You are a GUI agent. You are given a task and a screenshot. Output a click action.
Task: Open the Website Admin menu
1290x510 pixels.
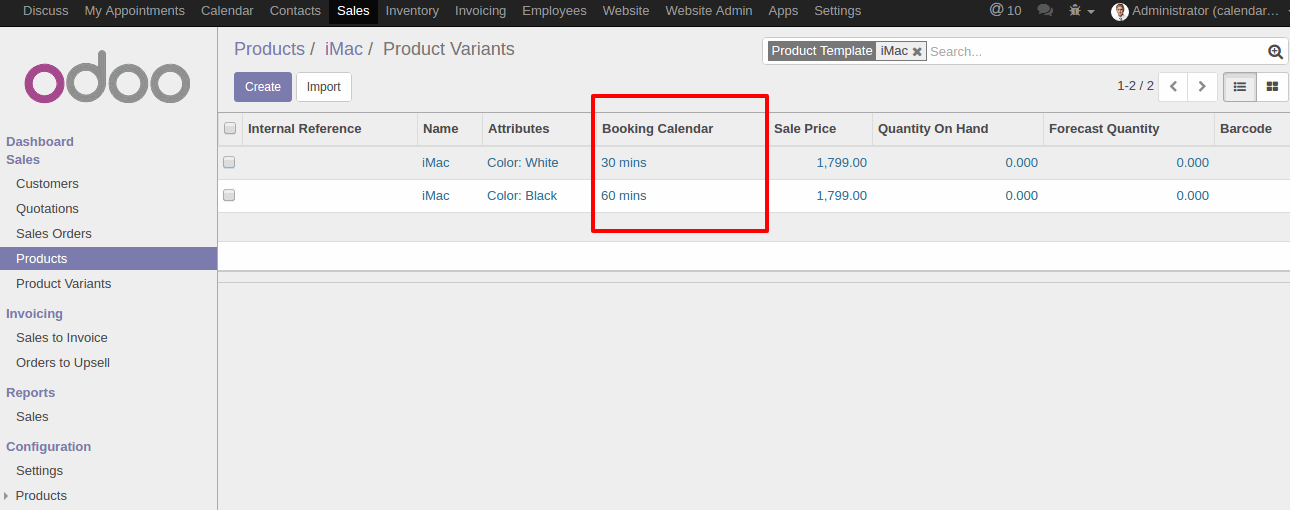point(708,11)
